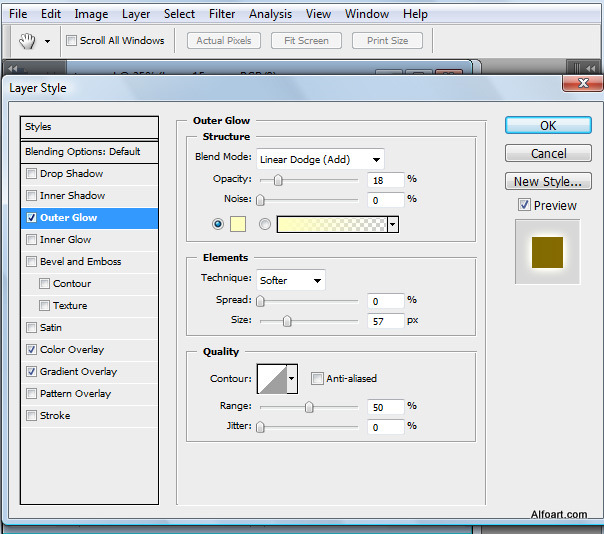This screenshot has height=534, width=604.
Task: Open the gradient picker dropdown arrow
Action: pyautogui.click(x=393, y=225)
